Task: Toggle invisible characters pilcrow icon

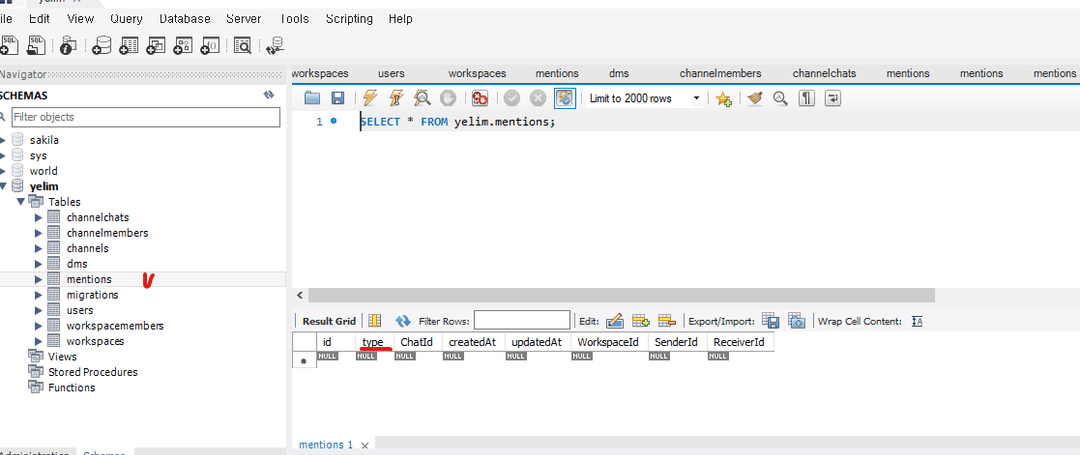Action: [807, 98]
